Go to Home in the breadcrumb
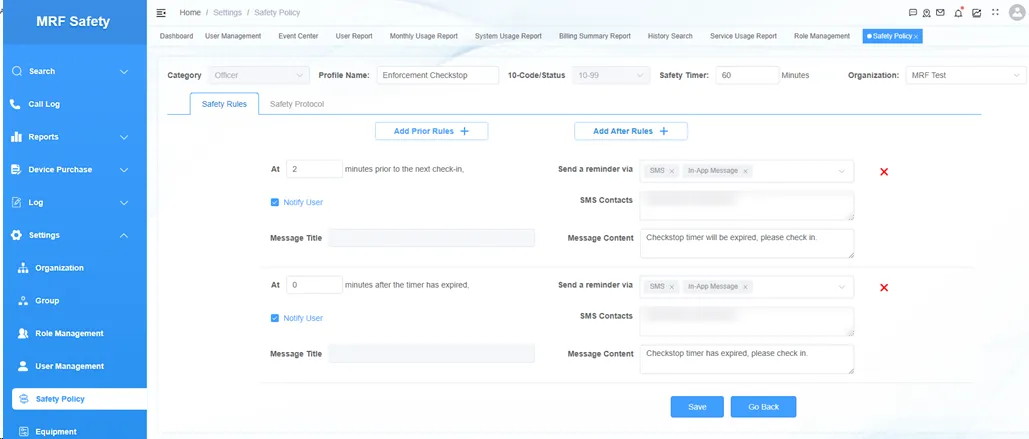This screenshot has width=1029, height=439. (x=190, y=12)
